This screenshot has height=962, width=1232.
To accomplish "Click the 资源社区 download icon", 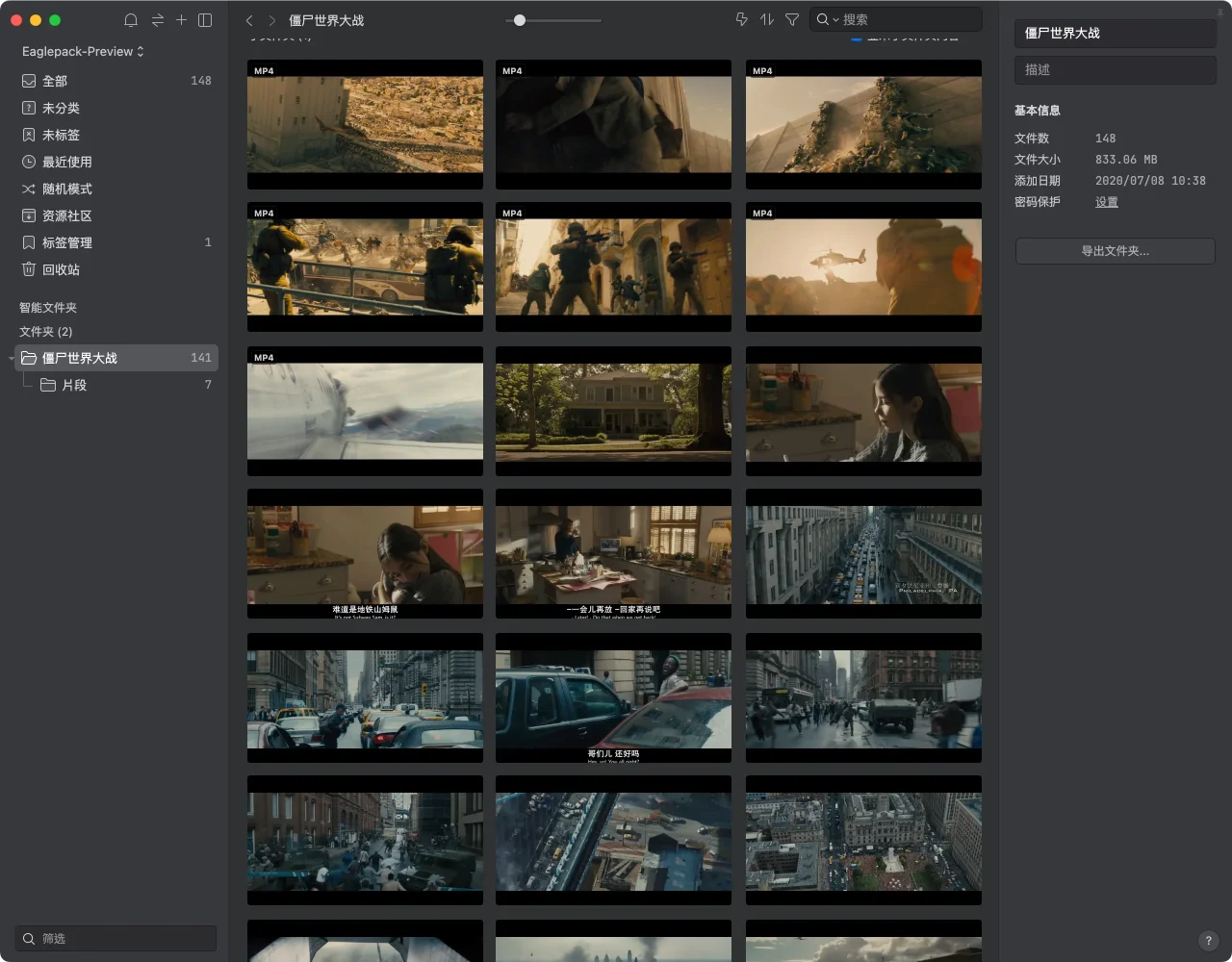I will pos(29,215).
